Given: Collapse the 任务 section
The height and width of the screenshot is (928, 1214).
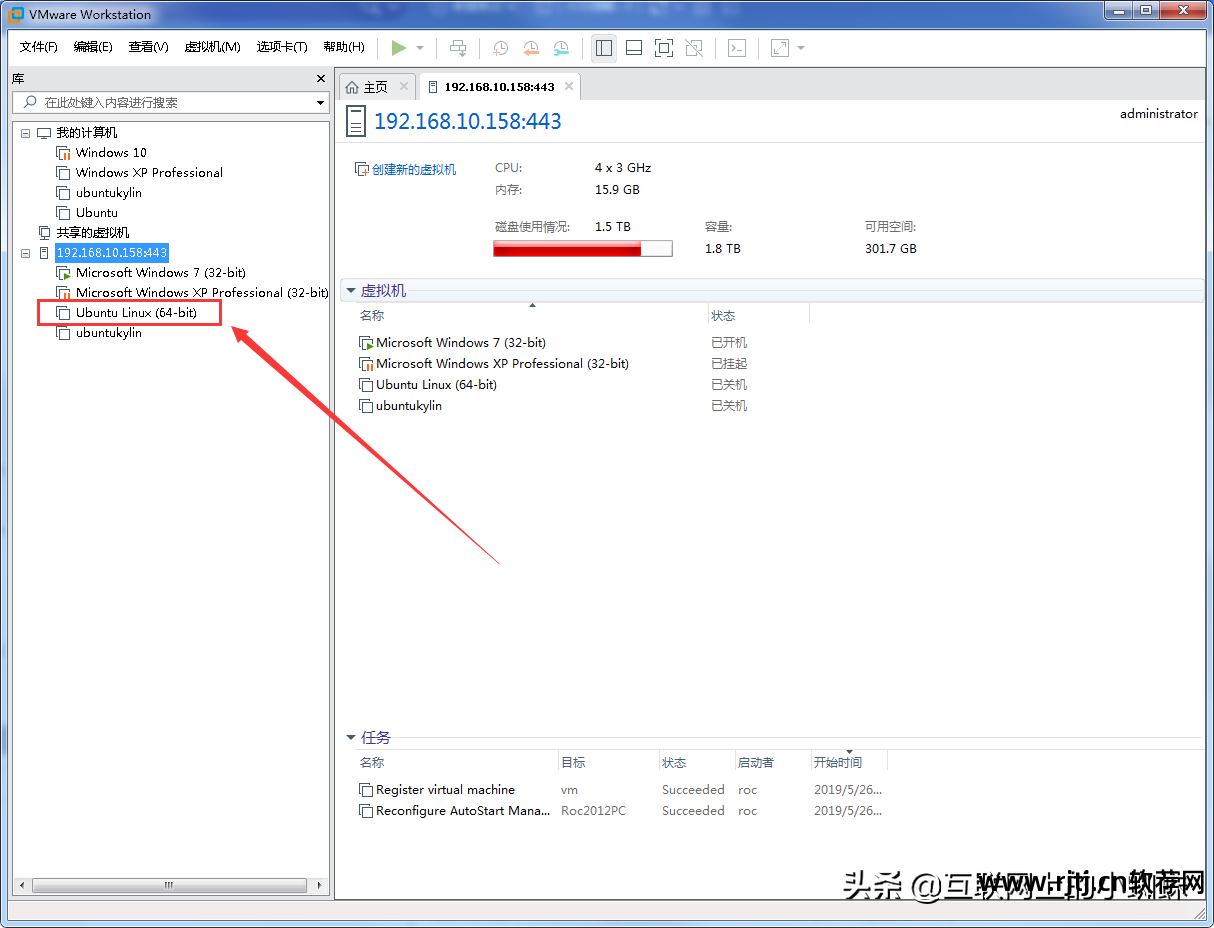Looking at the screenshot, I should [x=351, y=738].
